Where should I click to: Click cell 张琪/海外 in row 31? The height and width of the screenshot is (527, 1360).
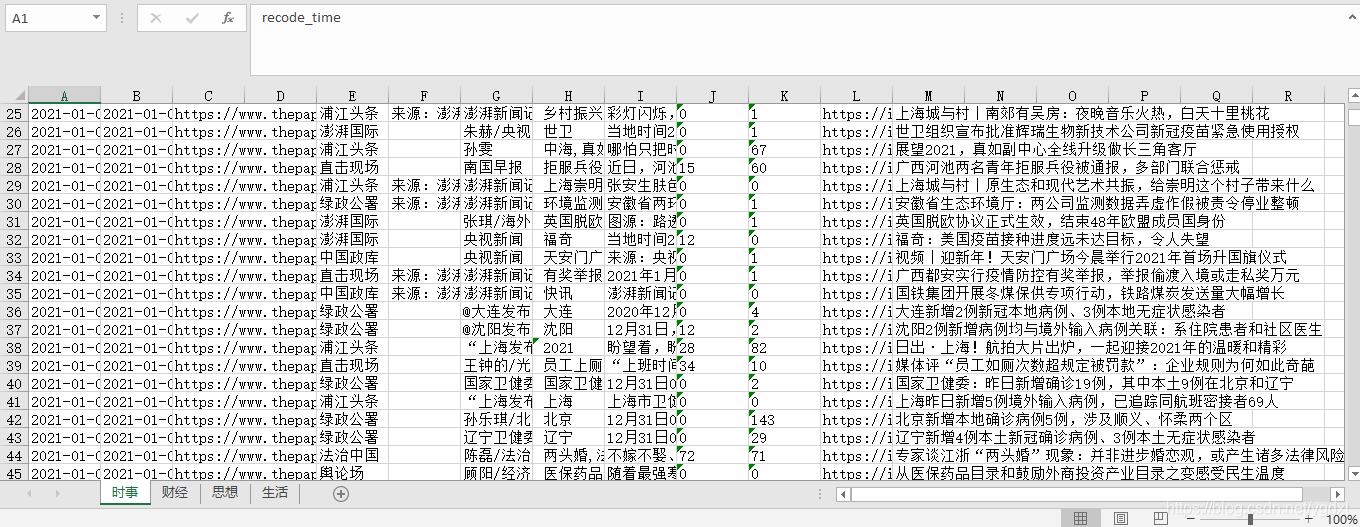click(497, 221)
